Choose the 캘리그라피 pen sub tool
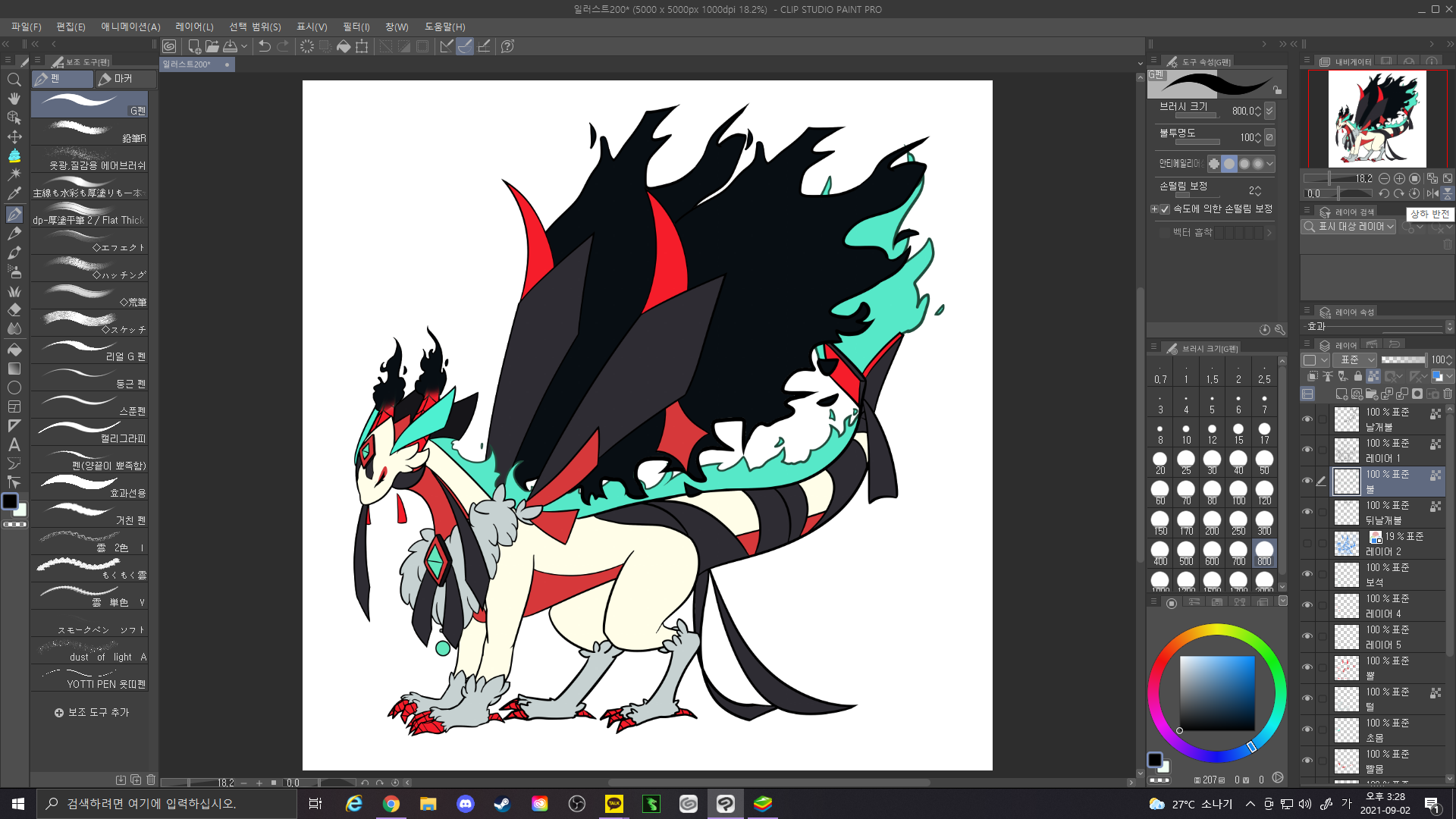 (x=89, y=432)
